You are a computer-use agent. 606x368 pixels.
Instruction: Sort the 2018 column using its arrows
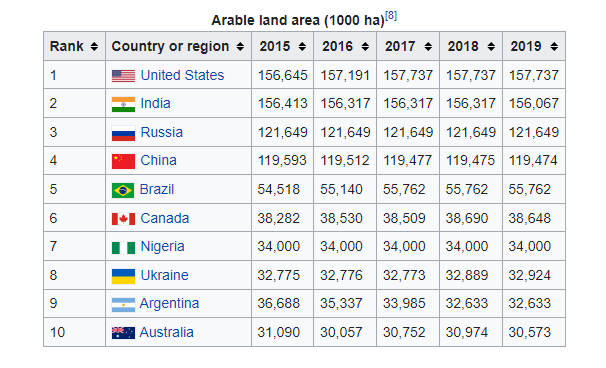[x=491, y=47]
